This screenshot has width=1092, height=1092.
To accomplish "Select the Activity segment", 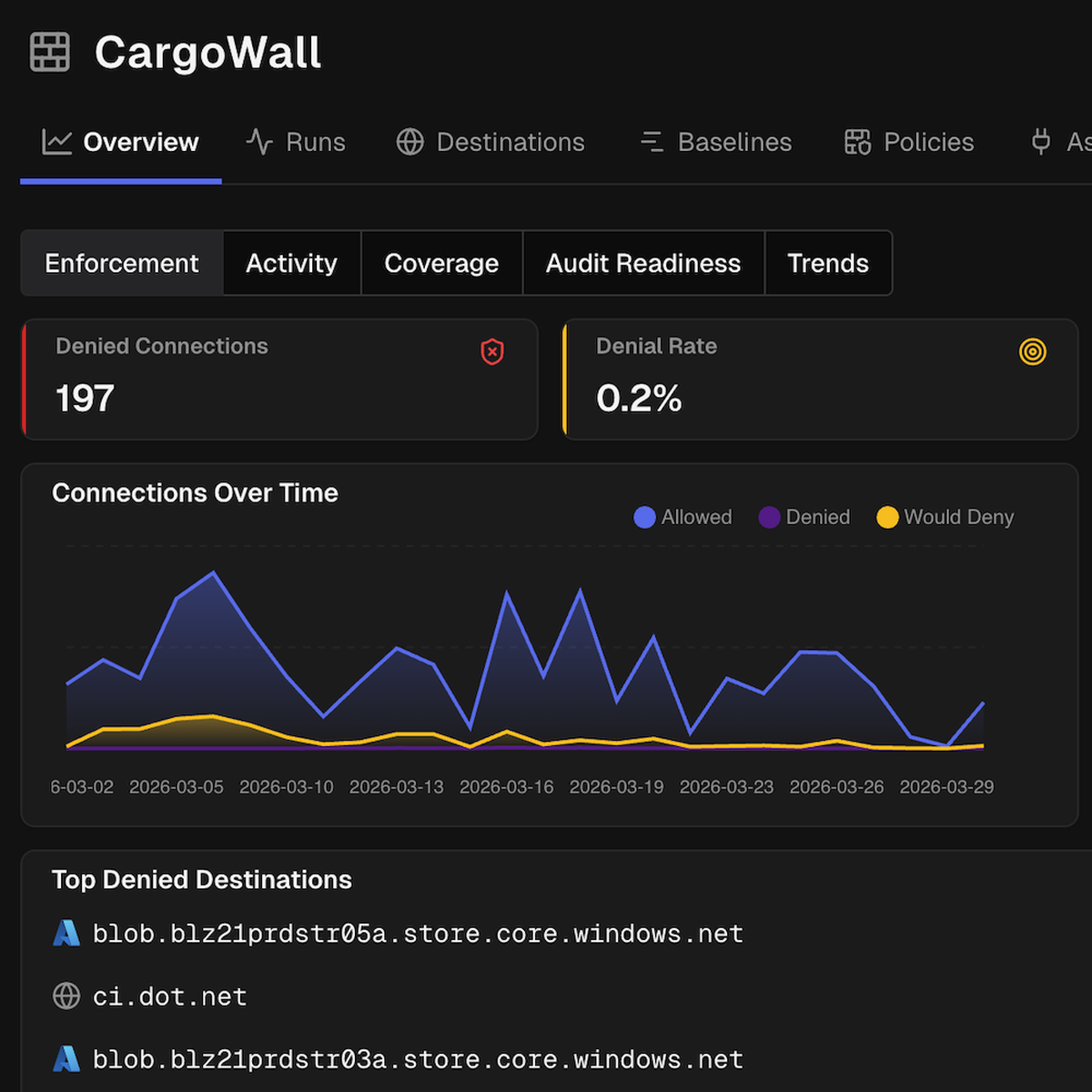I will click(x=291, y=263).
